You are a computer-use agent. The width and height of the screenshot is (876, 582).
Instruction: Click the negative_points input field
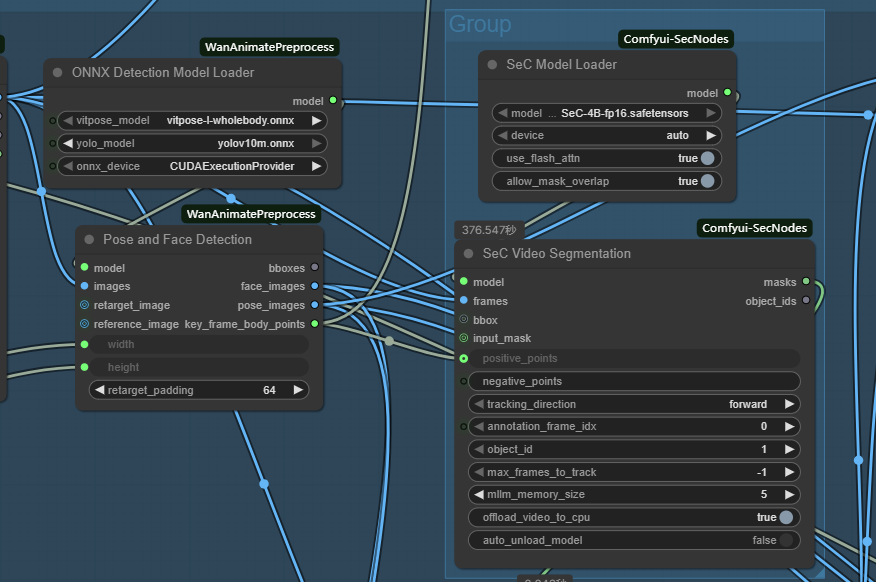click(x=634, y=381)
